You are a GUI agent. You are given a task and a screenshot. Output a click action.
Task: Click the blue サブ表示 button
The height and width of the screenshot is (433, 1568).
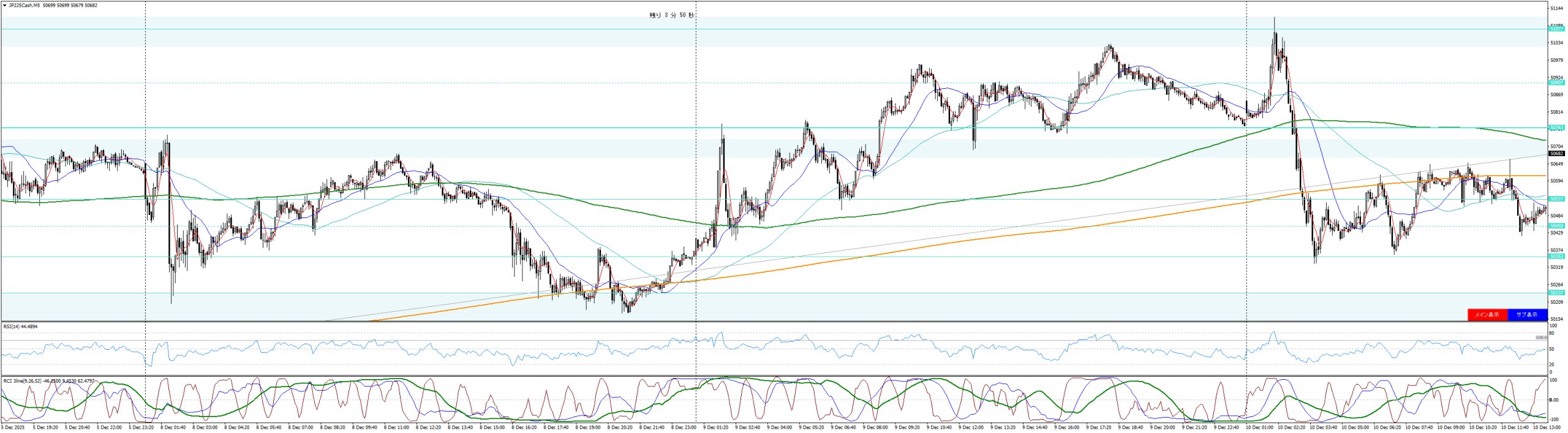click(x=1526, y=315)
